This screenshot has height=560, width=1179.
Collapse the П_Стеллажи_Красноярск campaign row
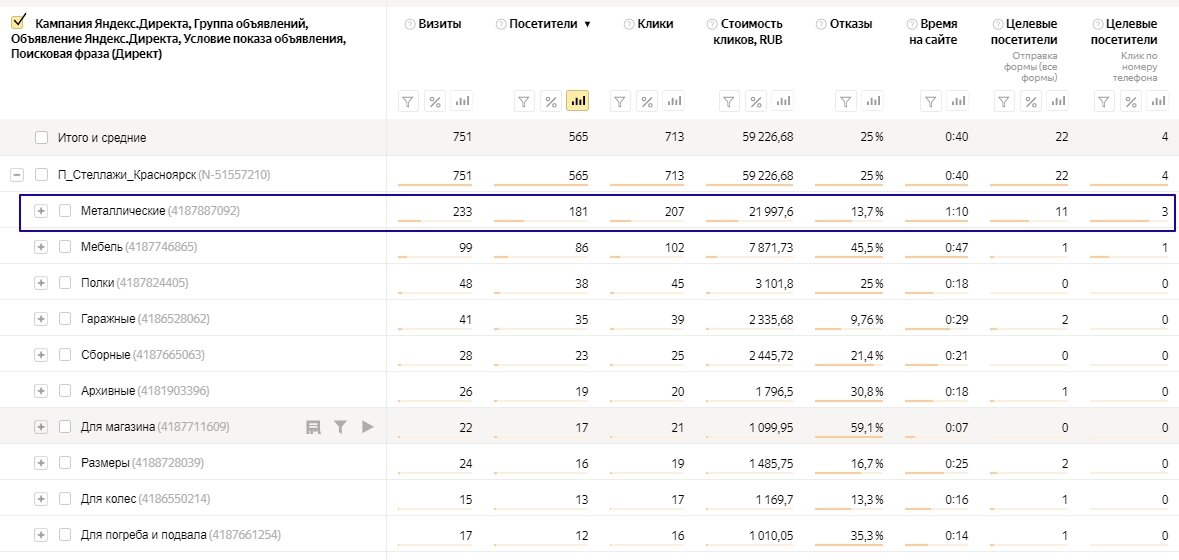17,175
